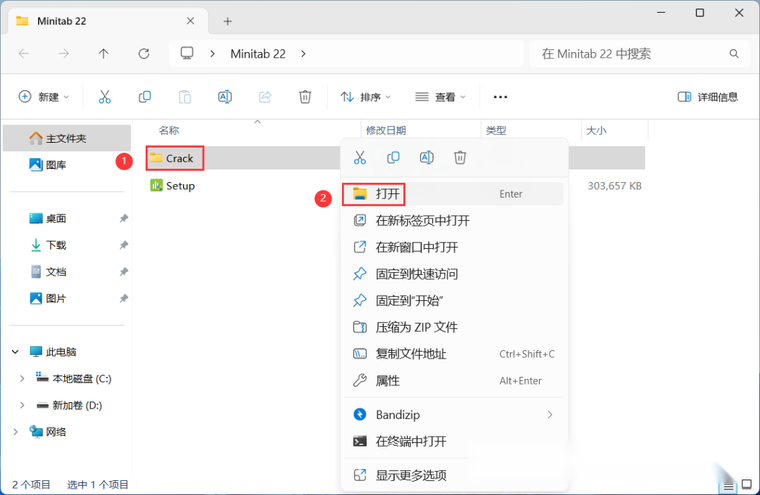
Task: Choose 固定到快速访问
Action: 454,274
